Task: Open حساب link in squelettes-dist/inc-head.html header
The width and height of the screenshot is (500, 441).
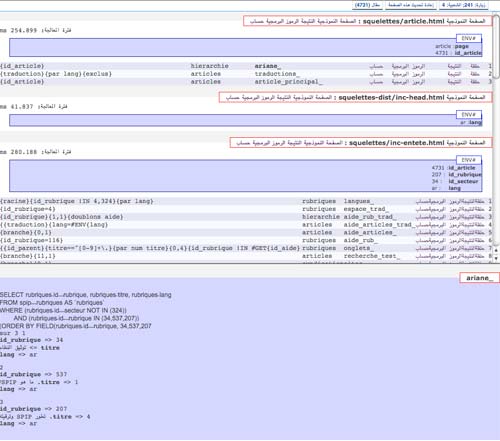Action: click(x=232, y=97)
